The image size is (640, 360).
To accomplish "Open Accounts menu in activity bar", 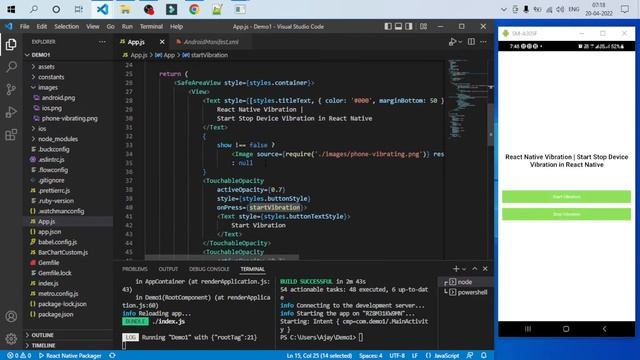I will click(11, 316).
